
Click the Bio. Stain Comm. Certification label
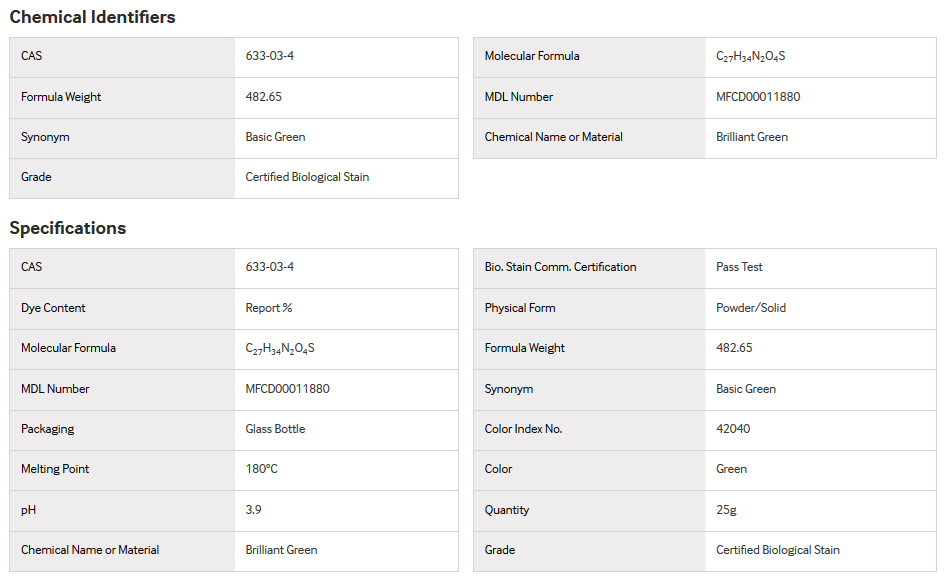click(560, 267)
